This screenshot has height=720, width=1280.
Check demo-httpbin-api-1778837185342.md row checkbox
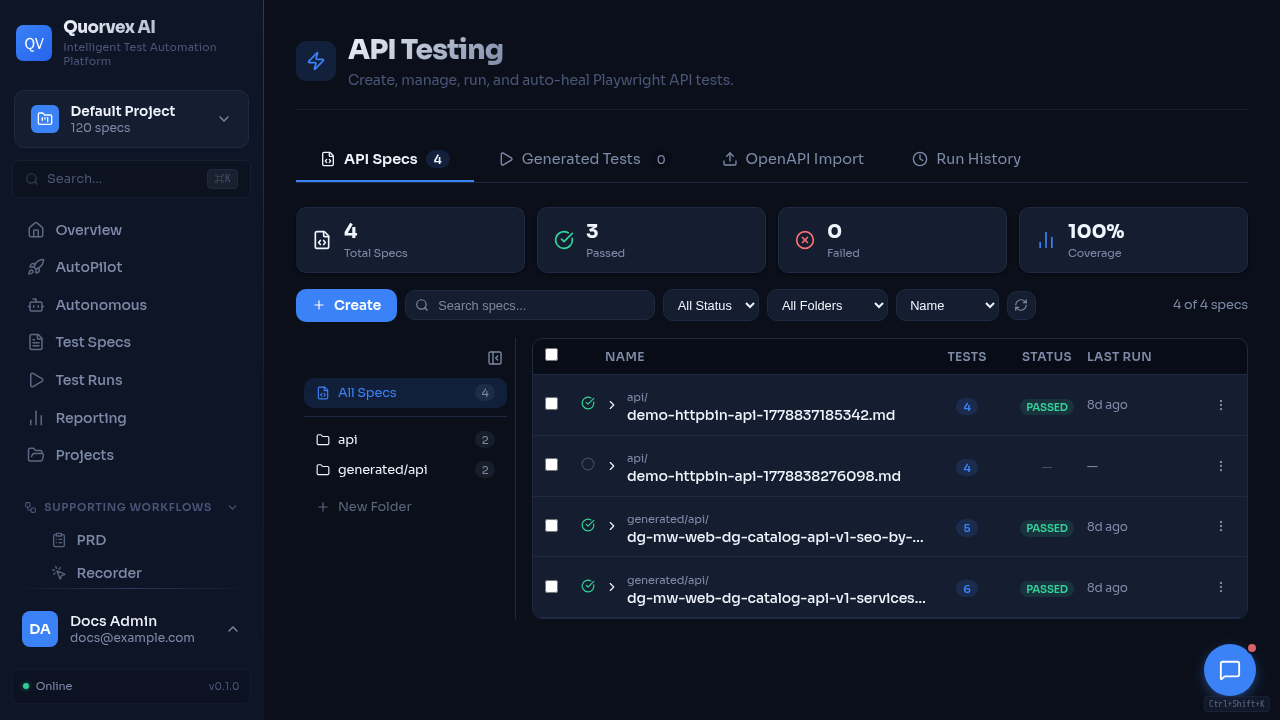[551, 403]
